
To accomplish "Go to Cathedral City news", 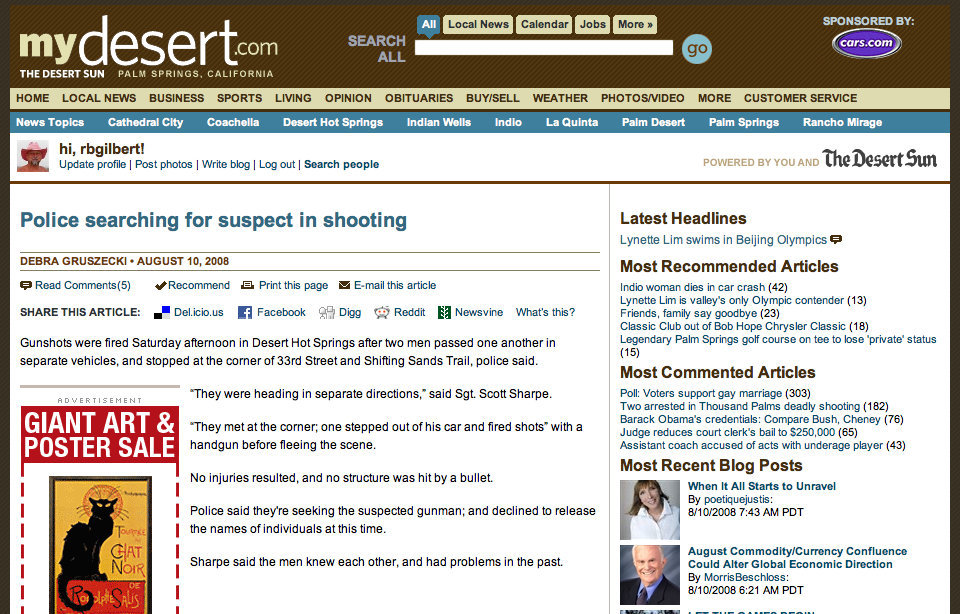I will 146,122.
